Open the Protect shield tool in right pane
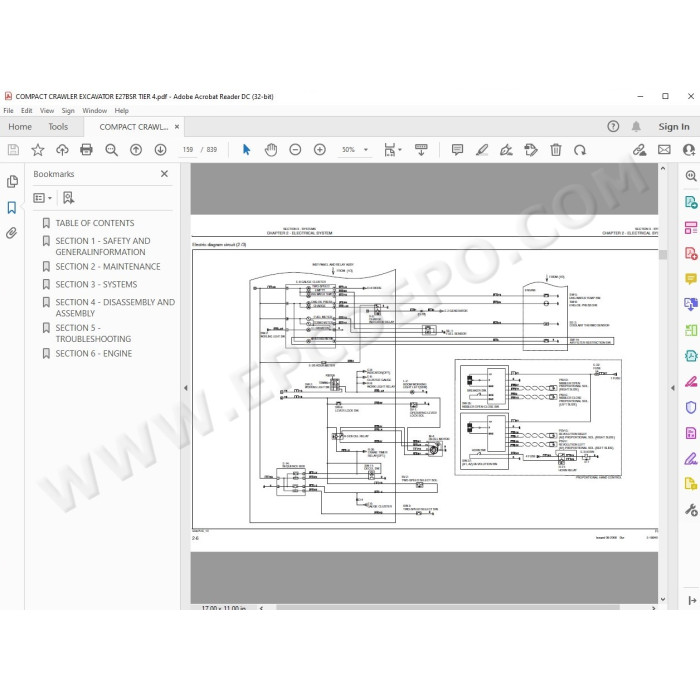 tap(691, 408)
